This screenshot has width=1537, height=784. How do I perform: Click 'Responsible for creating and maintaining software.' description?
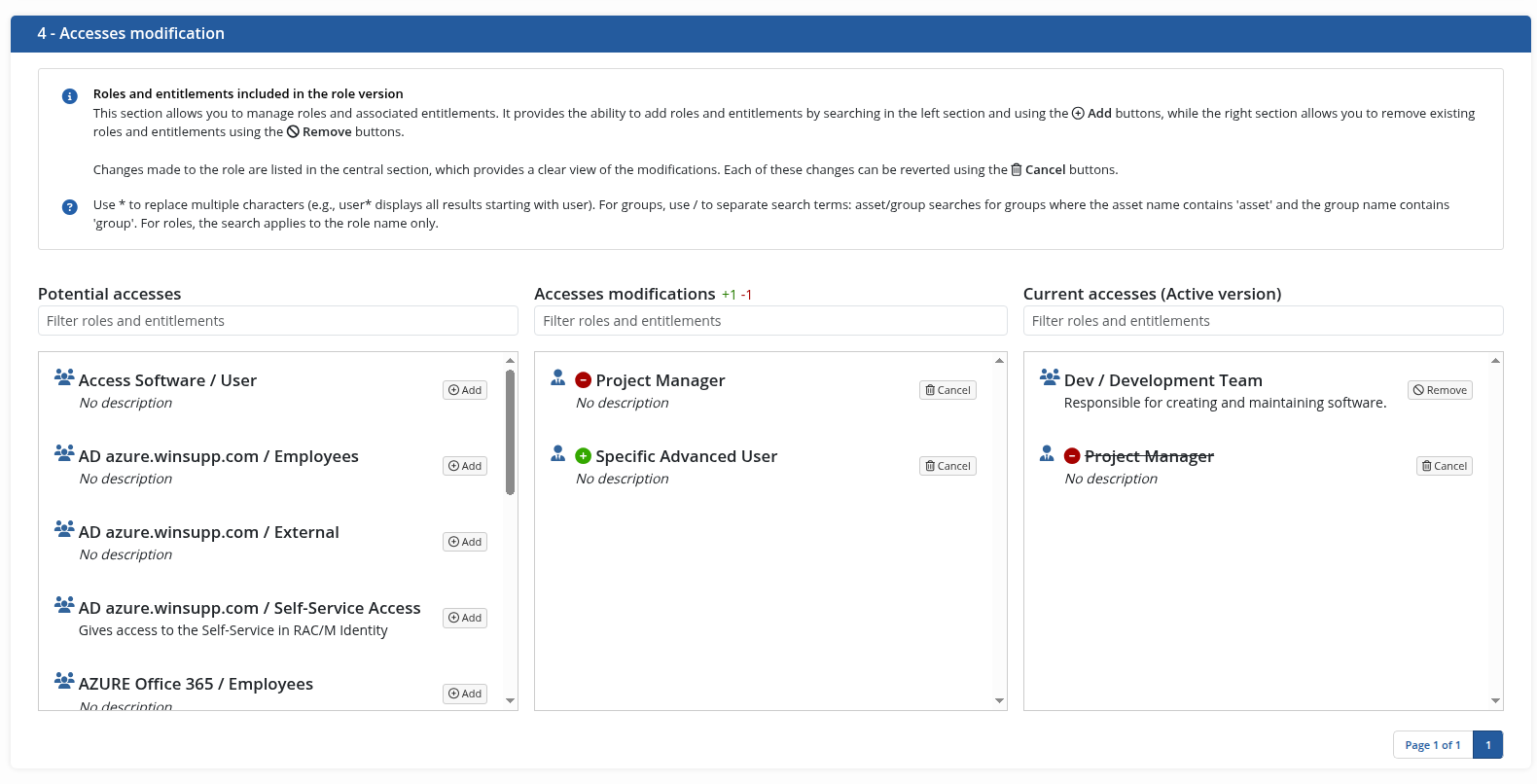pos(1226,403)
